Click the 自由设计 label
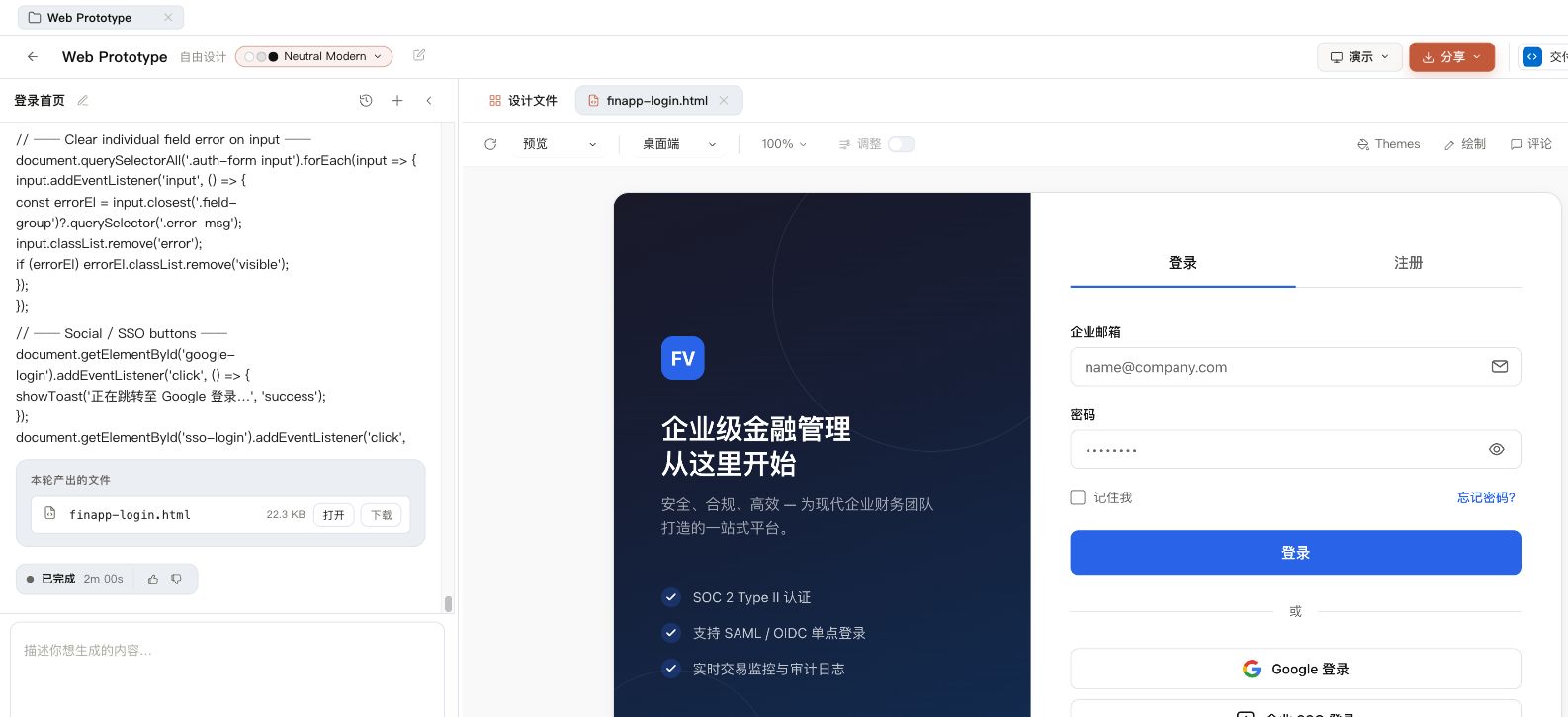This screenshot has height=717, width=1568. click(203, 57)
